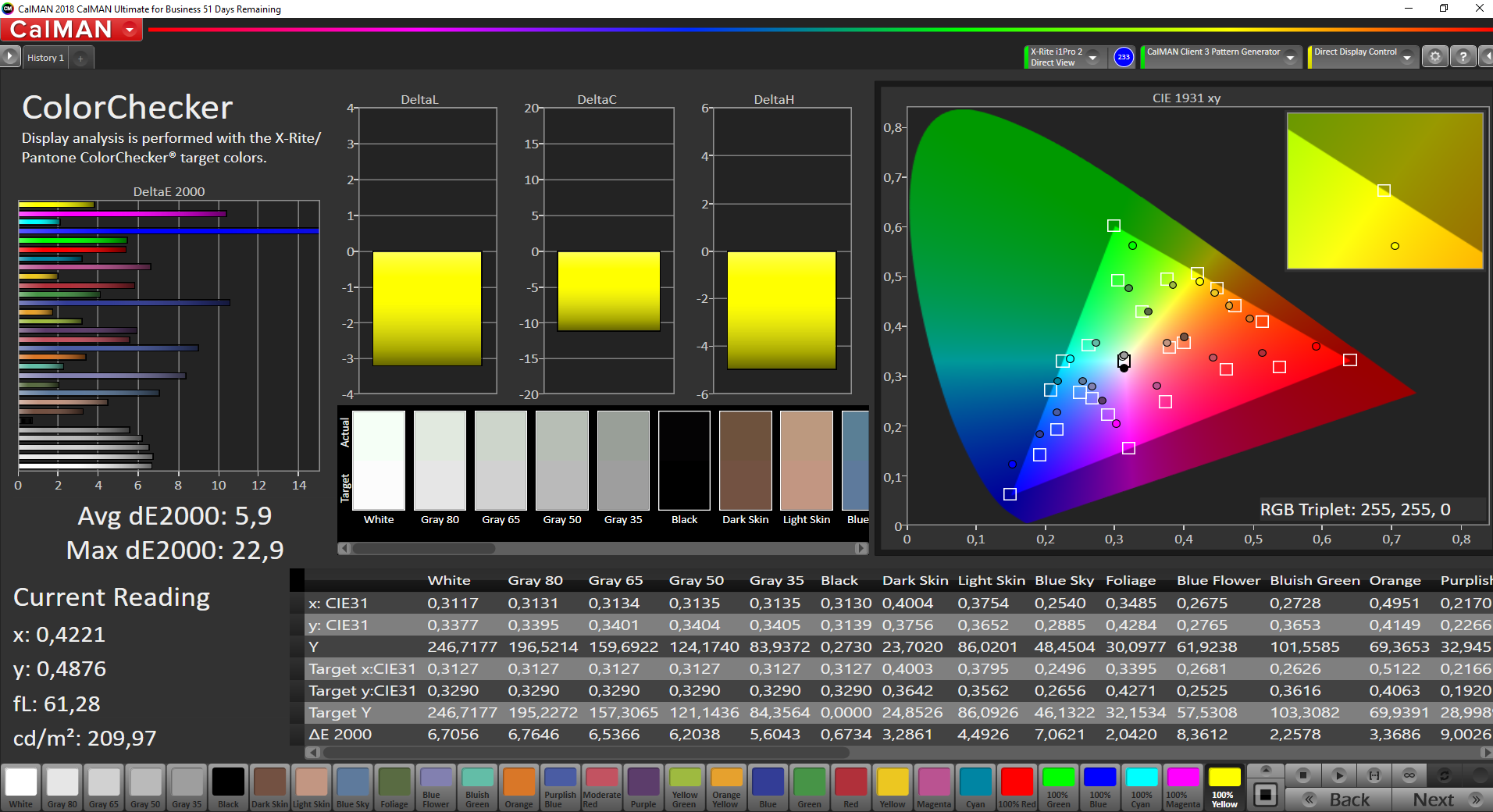Click the swatch strip horizontal scrollbar thumb

point(423,548)
